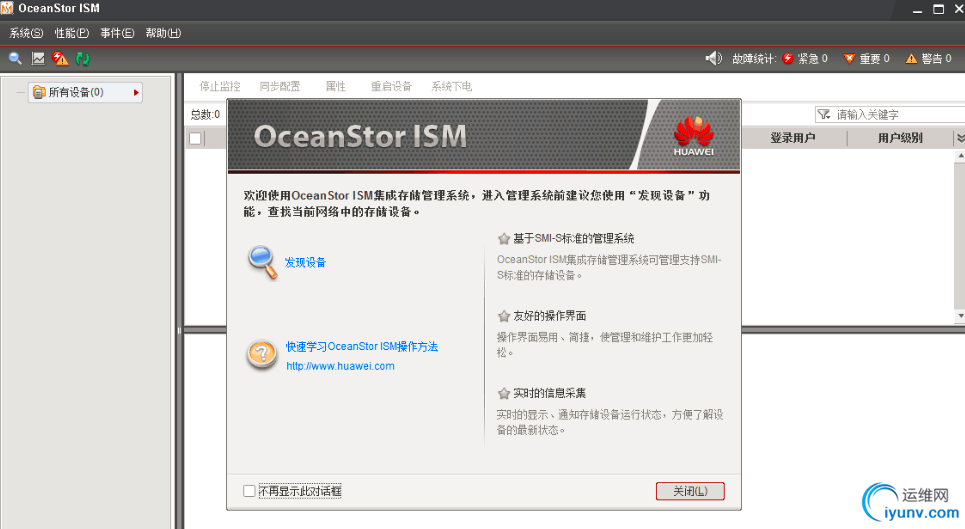
Task: Expand the 所有设备 red arrow
Action: coord(136,92)
